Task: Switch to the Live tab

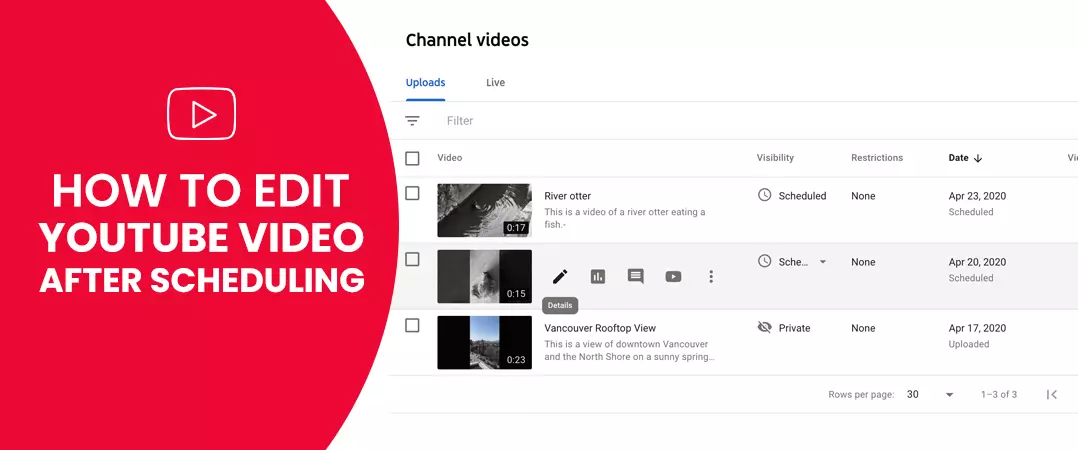Action: coord(496,82)
